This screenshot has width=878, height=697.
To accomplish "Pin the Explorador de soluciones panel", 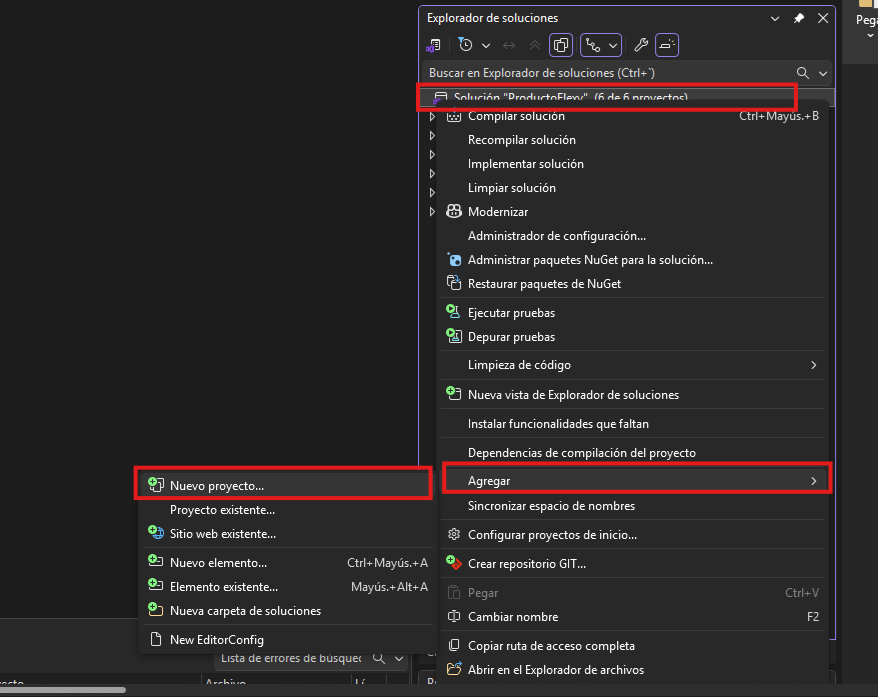I will coord(799,18).
